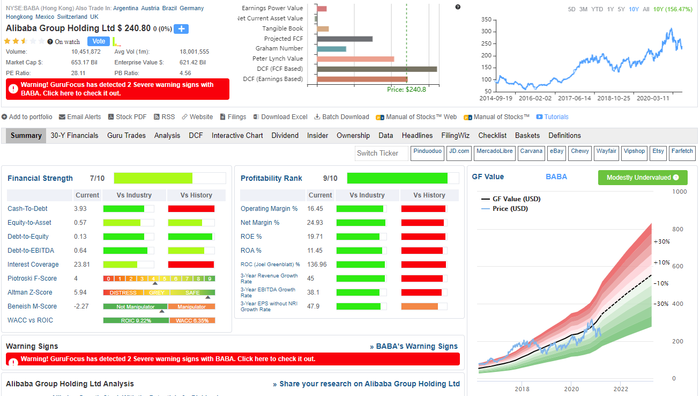Open the DCF tab
700x396 pixels.
click(196, 136)
